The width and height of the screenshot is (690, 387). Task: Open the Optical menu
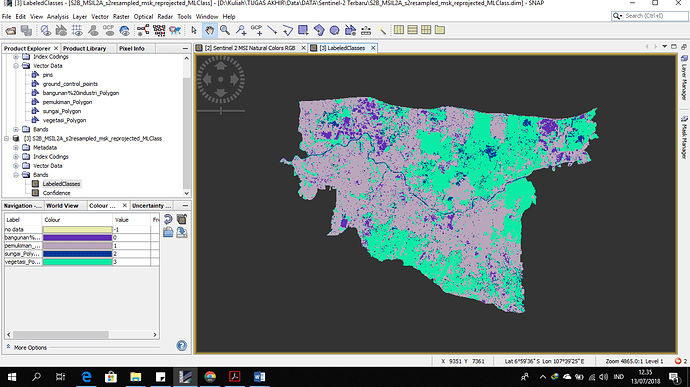point(143,17)
